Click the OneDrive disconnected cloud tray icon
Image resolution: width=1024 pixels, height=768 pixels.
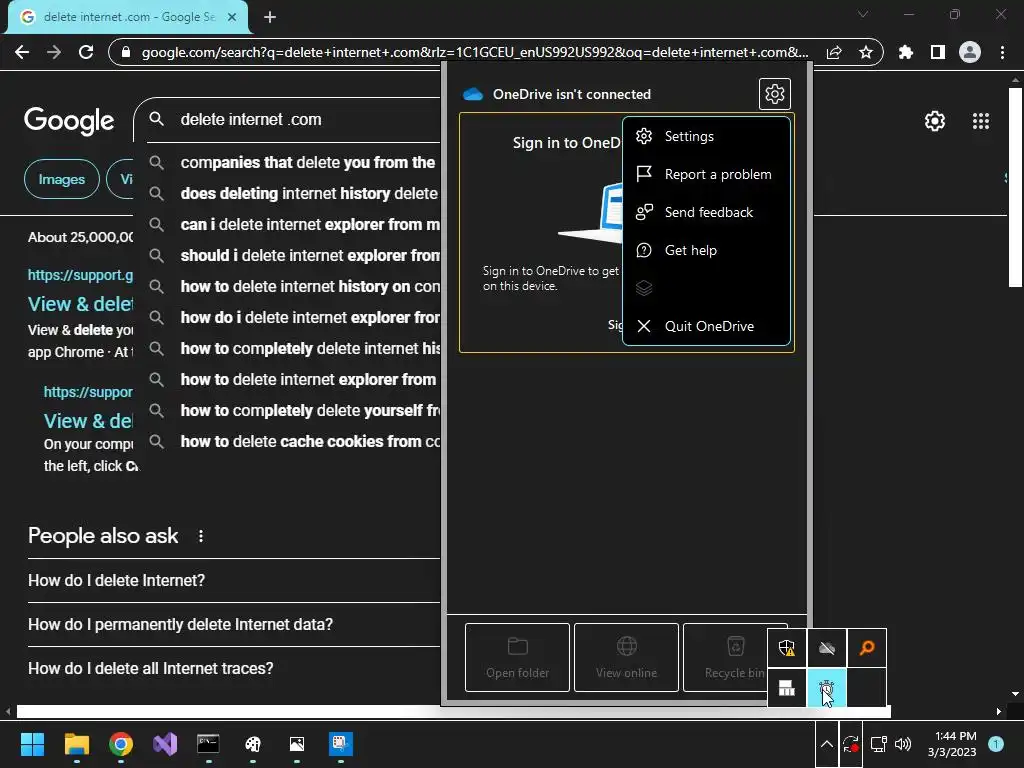click(x=827, y=648)
